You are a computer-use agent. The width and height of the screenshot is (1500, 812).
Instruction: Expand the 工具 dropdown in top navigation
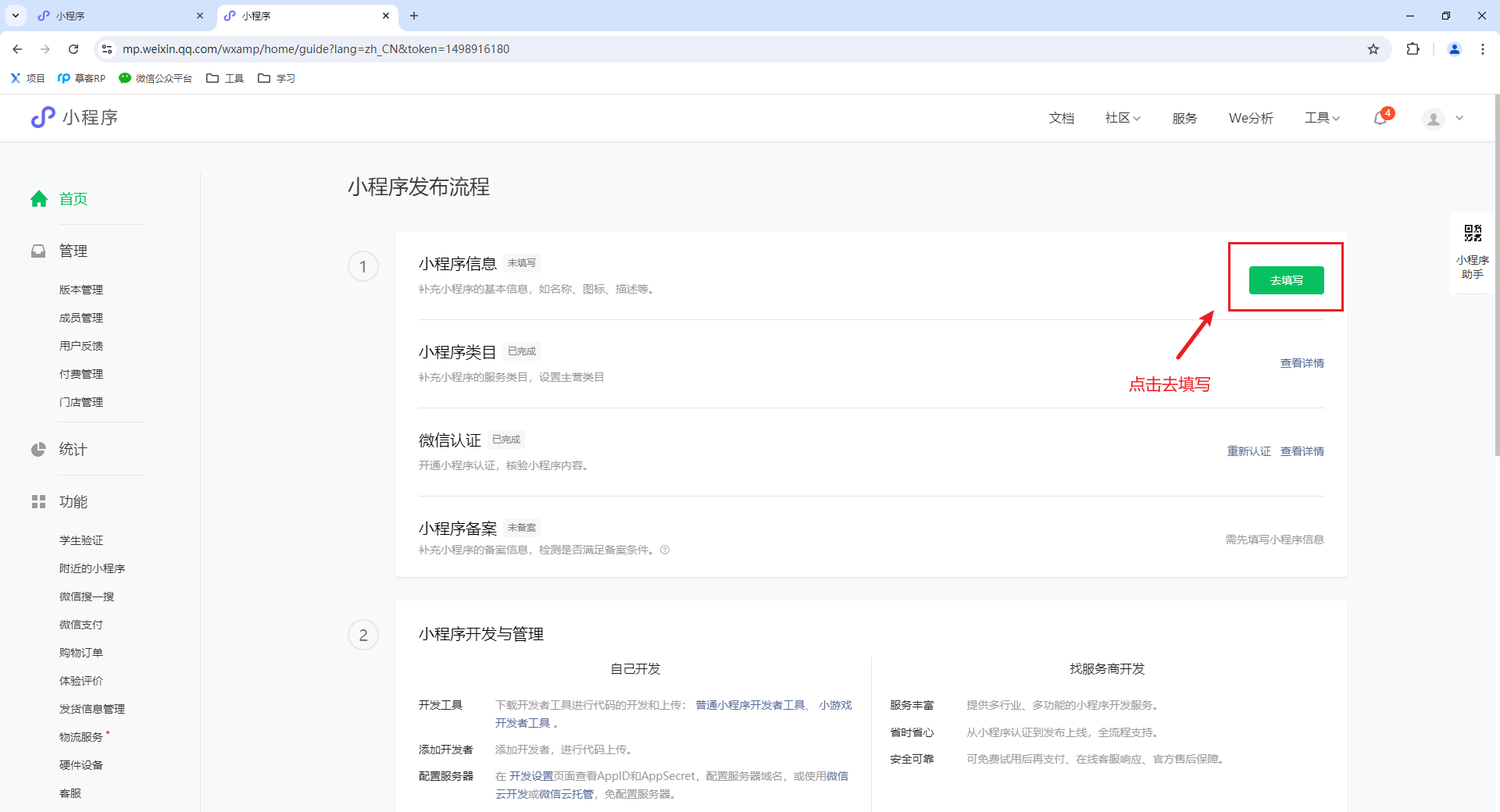tap(1322, 119)
